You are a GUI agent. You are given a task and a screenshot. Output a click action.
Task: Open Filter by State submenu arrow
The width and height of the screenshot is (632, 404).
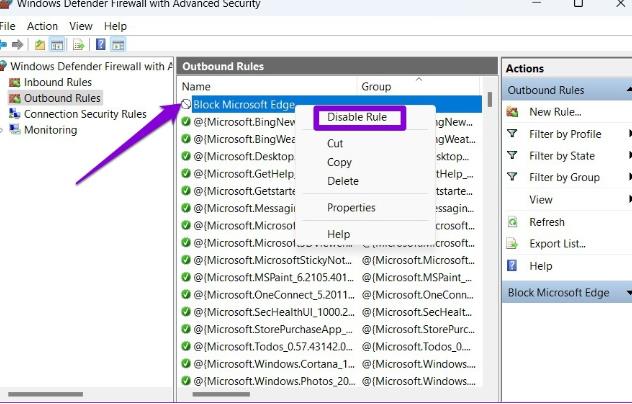(630, 155)
